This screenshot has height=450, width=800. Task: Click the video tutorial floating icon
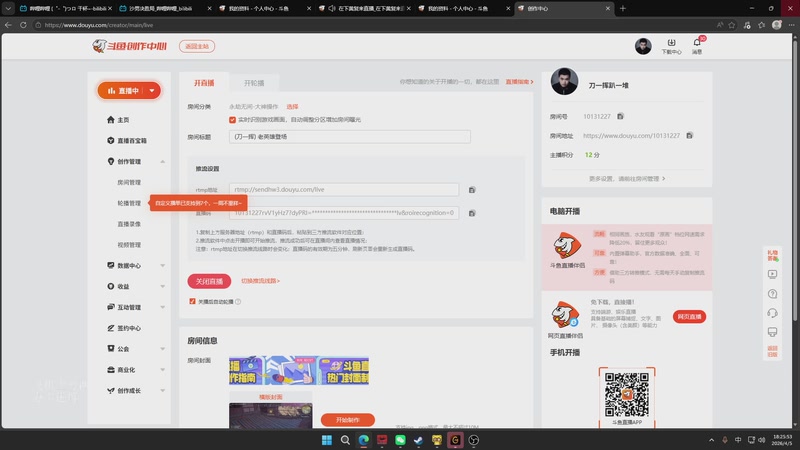tap(772, 274)
